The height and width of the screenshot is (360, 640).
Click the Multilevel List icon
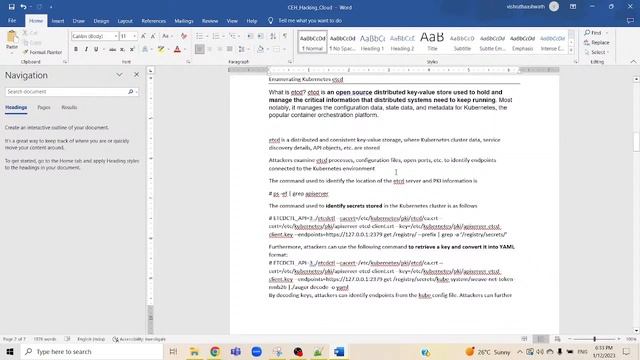[x=232, y=36]
